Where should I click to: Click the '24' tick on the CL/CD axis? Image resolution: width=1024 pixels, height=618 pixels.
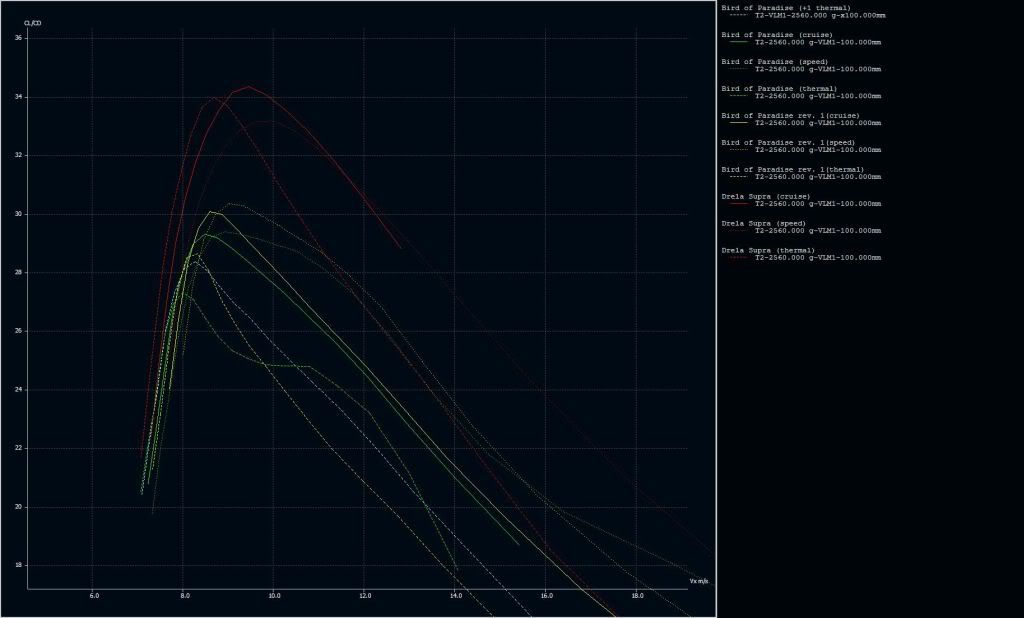coord(18,390)
